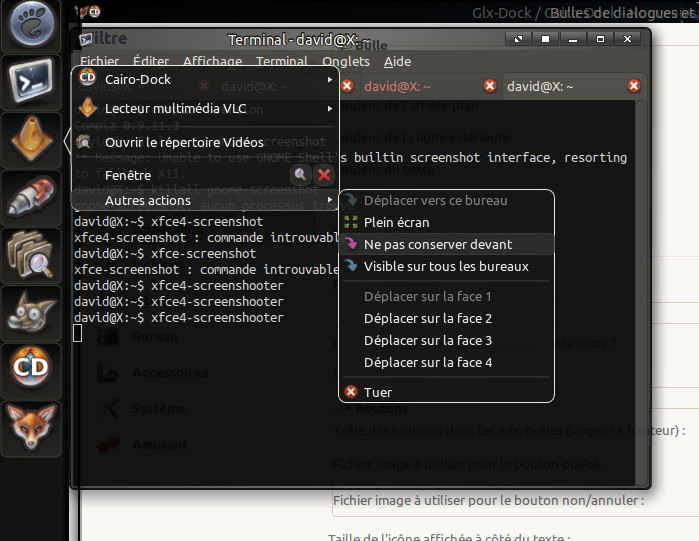
Task: Click the 'david@X:~$ xfce-screenshot' command line
Action: pyautogui.click(x=165, y=253)
